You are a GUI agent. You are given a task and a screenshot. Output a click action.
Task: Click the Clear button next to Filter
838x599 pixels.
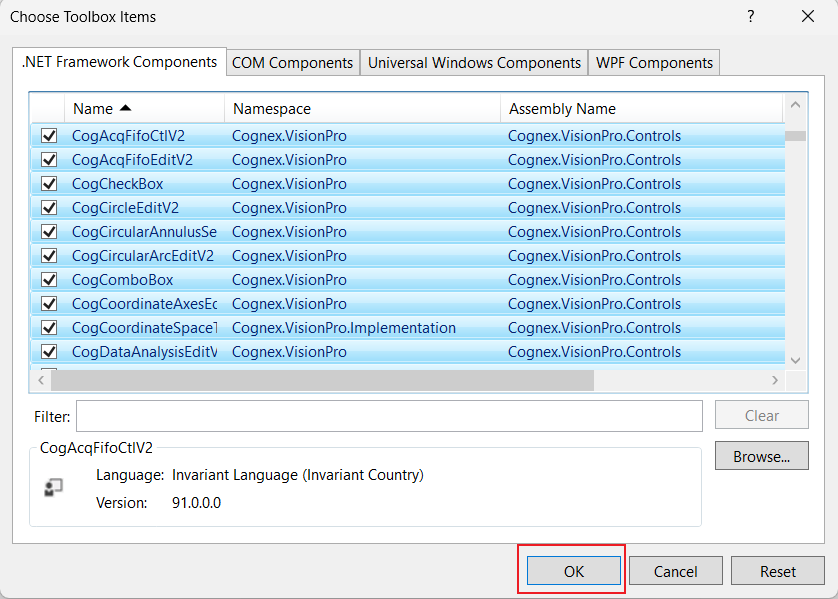point(761,415)
